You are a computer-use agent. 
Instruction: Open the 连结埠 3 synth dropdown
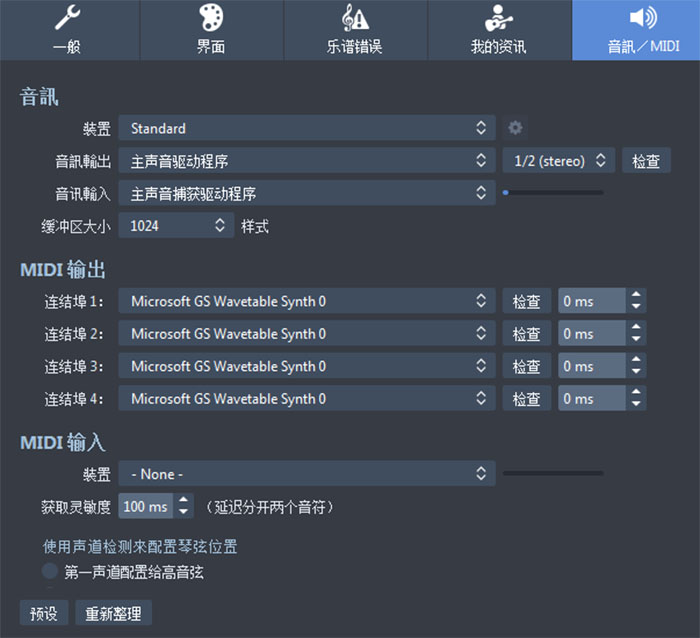click(307, 366)
